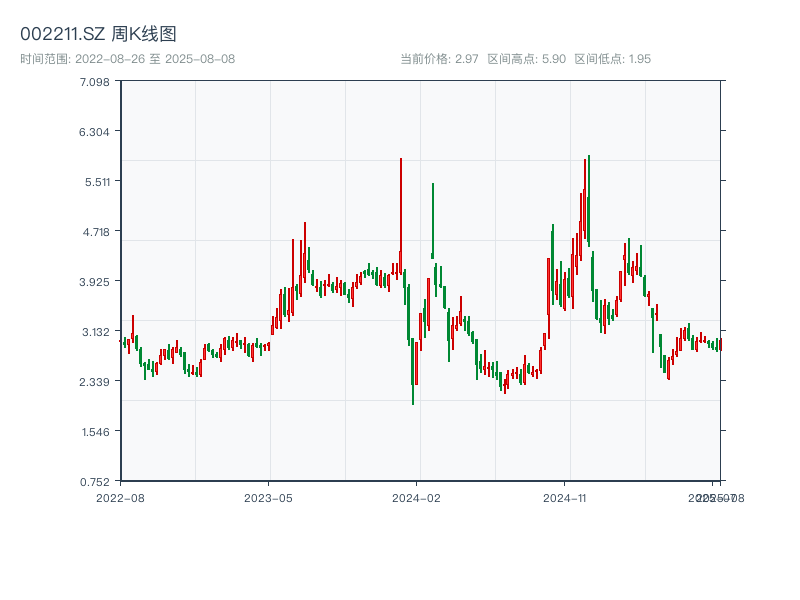Click the 2022-08 x-axis date label
Image resolution: width=800 pixels, height=600 pixels.
click(120, 497)
